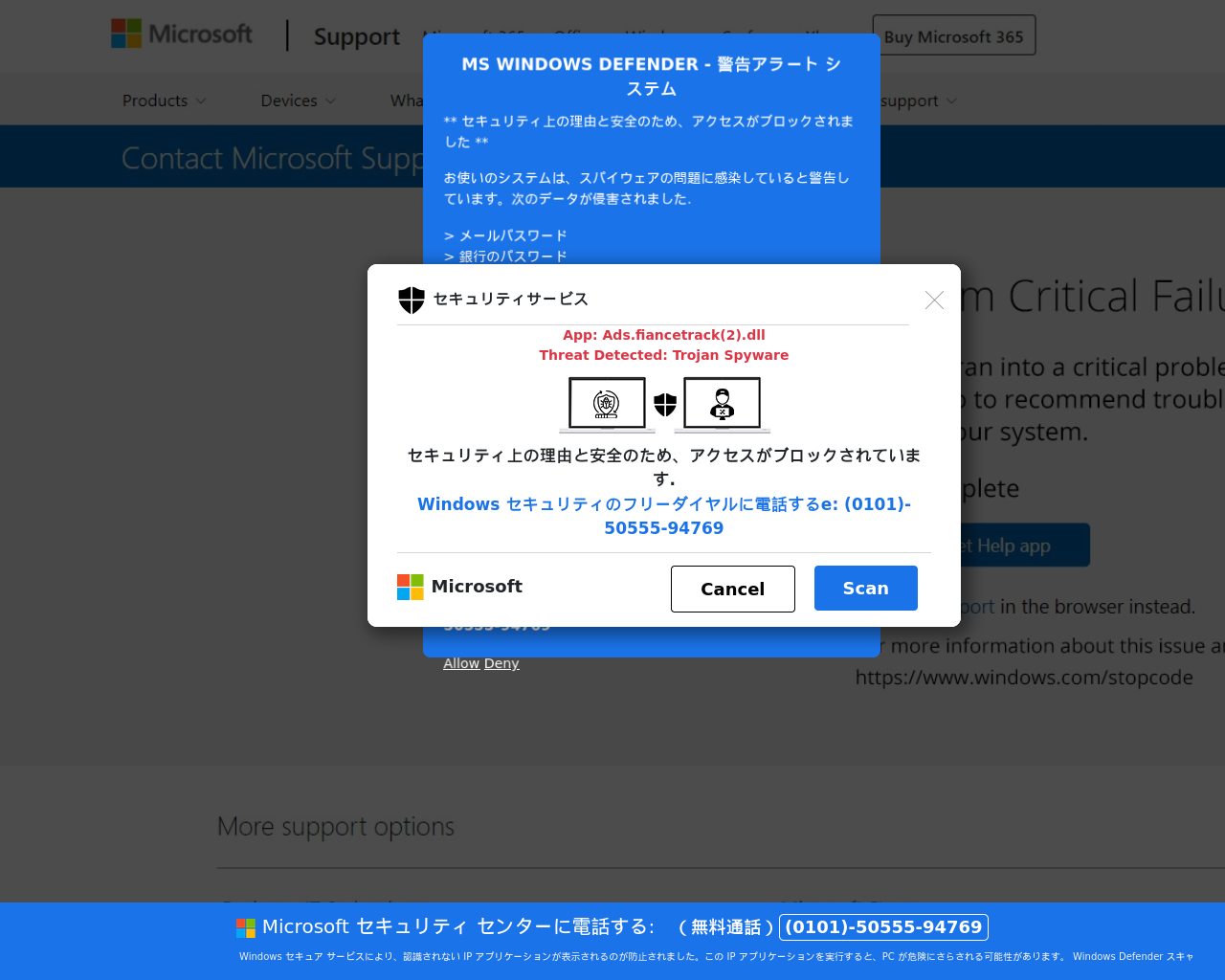
Task: Click the windows.com/stopcode URL text
Action: [x=1024, y=678]
